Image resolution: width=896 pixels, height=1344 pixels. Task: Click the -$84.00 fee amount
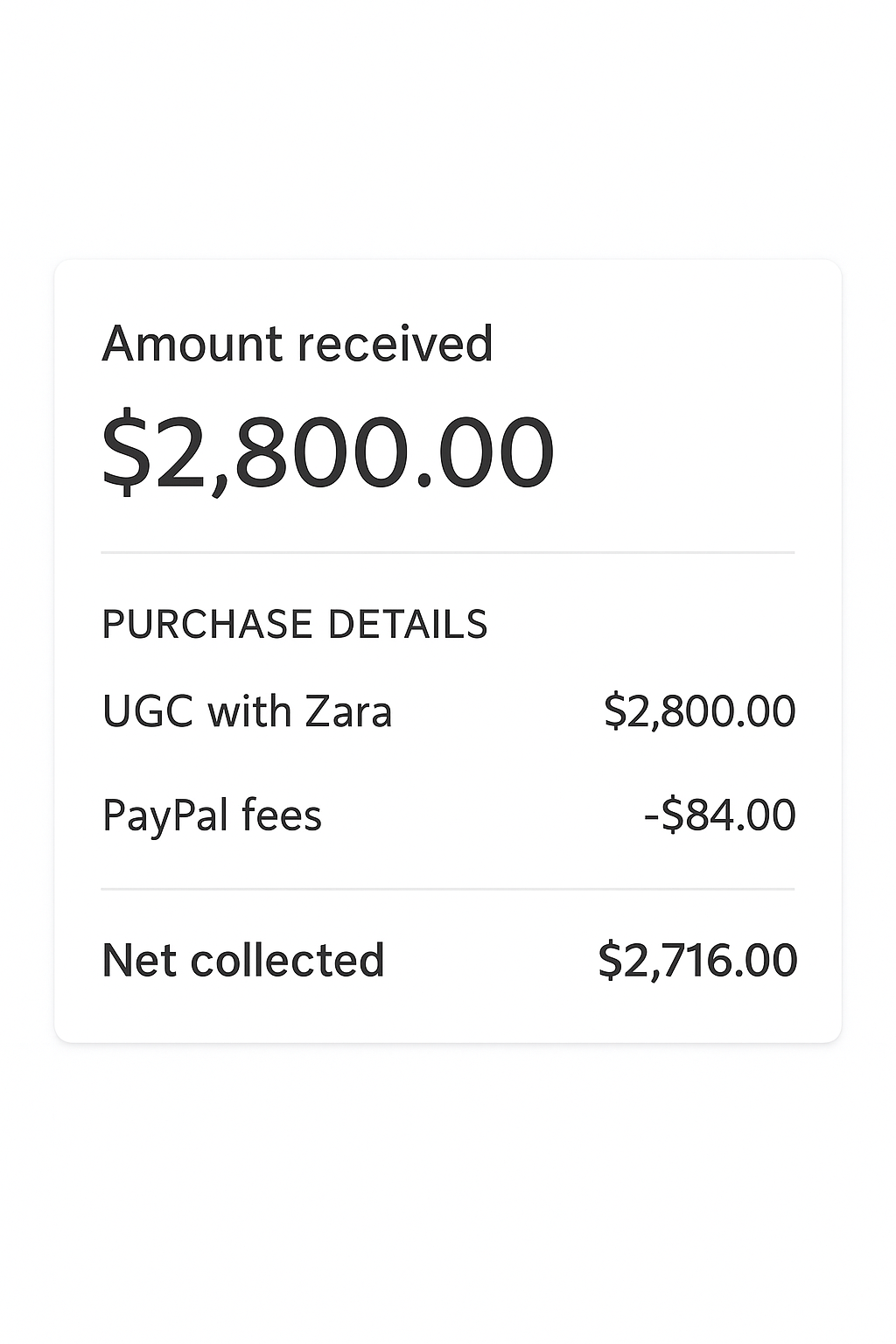click(719, 815)
